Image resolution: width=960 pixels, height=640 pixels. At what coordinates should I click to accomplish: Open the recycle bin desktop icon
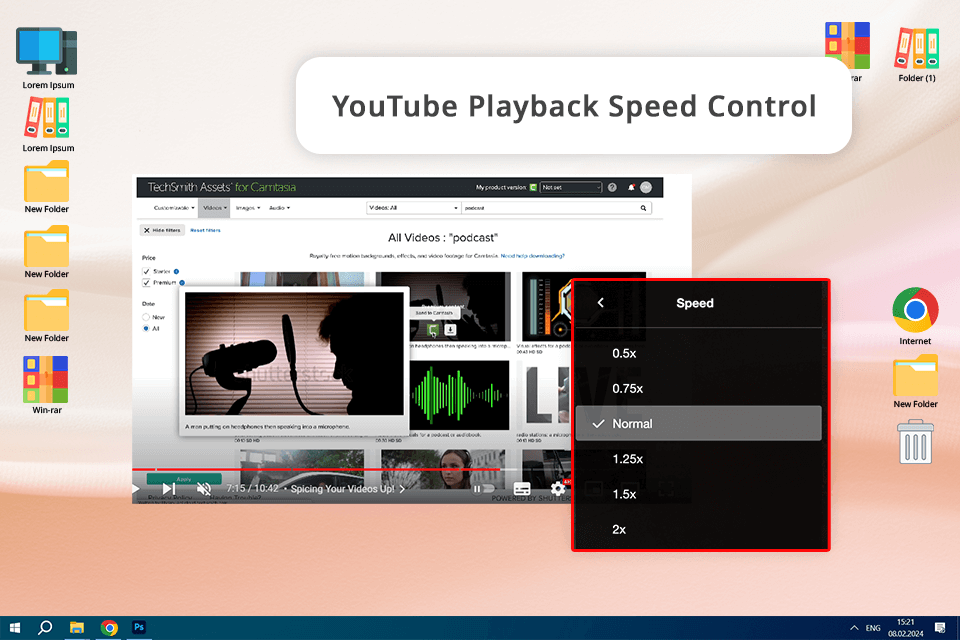(x=916, y=442)
